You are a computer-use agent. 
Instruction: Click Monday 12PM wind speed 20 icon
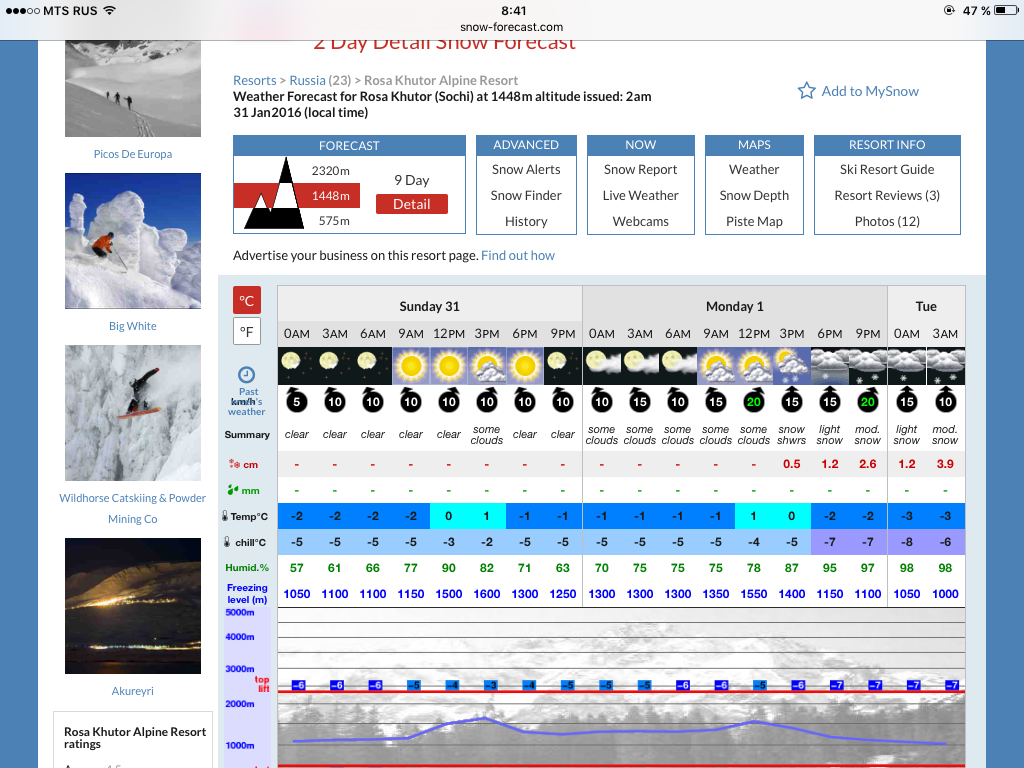(754, 400)
